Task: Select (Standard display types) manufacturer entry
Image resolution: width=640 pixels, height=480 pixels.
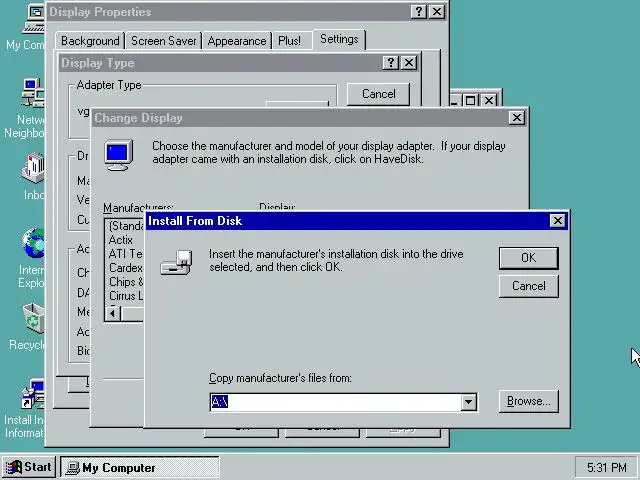Action: (126, 226)
